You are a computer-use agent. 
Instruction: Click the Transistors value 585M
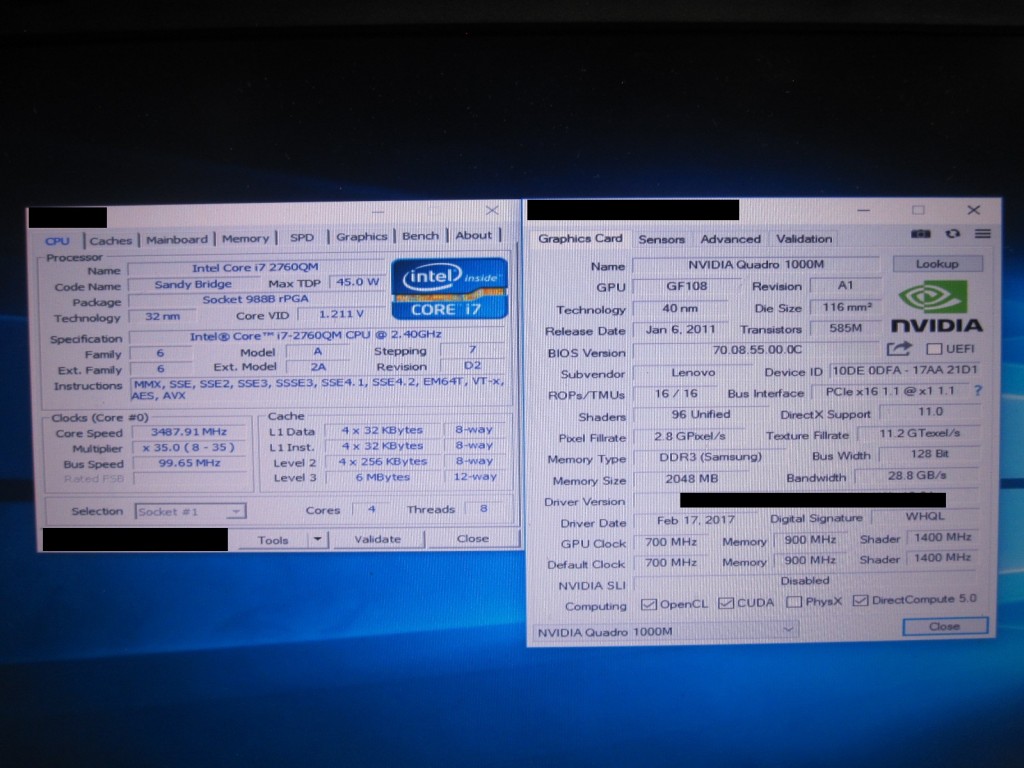pyautogui.click(x=846, y=328)
